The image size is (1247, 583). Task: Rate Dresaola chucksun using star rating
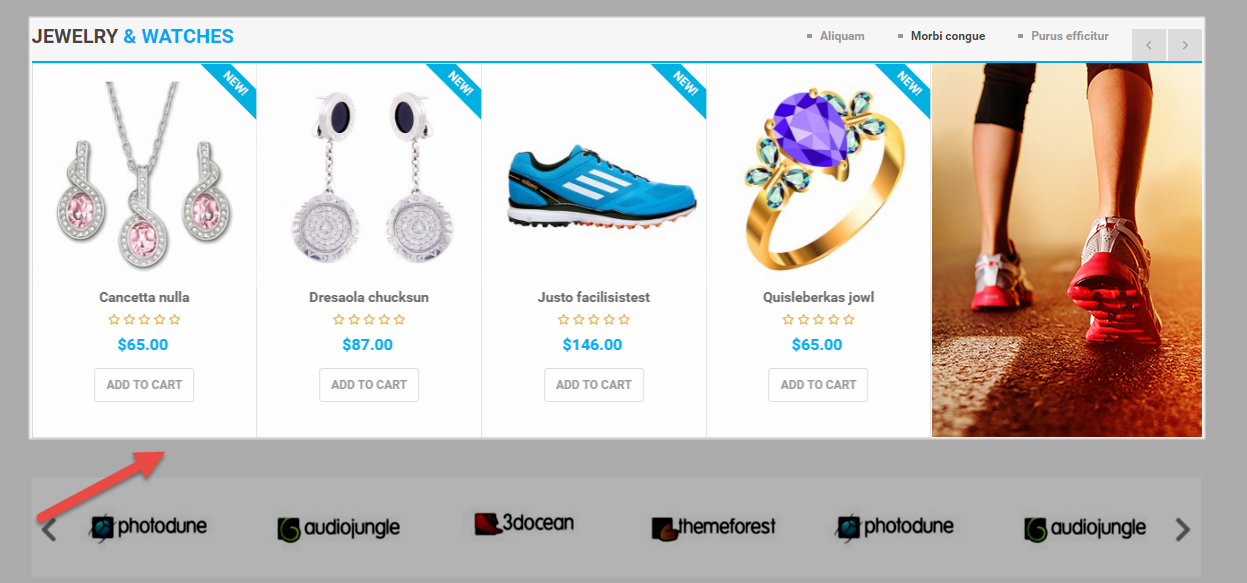click(x=369, y=320)
